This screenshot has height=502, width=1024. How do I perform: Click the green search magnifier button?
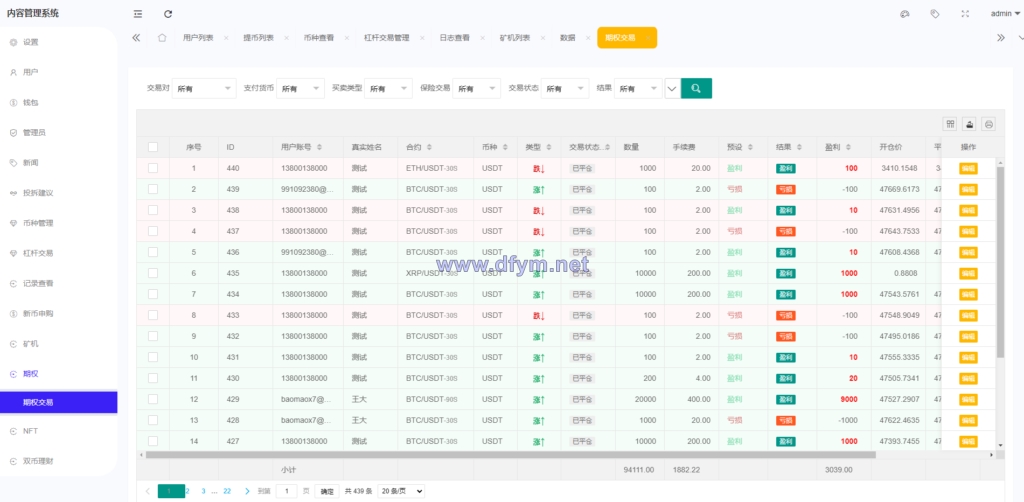point(696,88)
